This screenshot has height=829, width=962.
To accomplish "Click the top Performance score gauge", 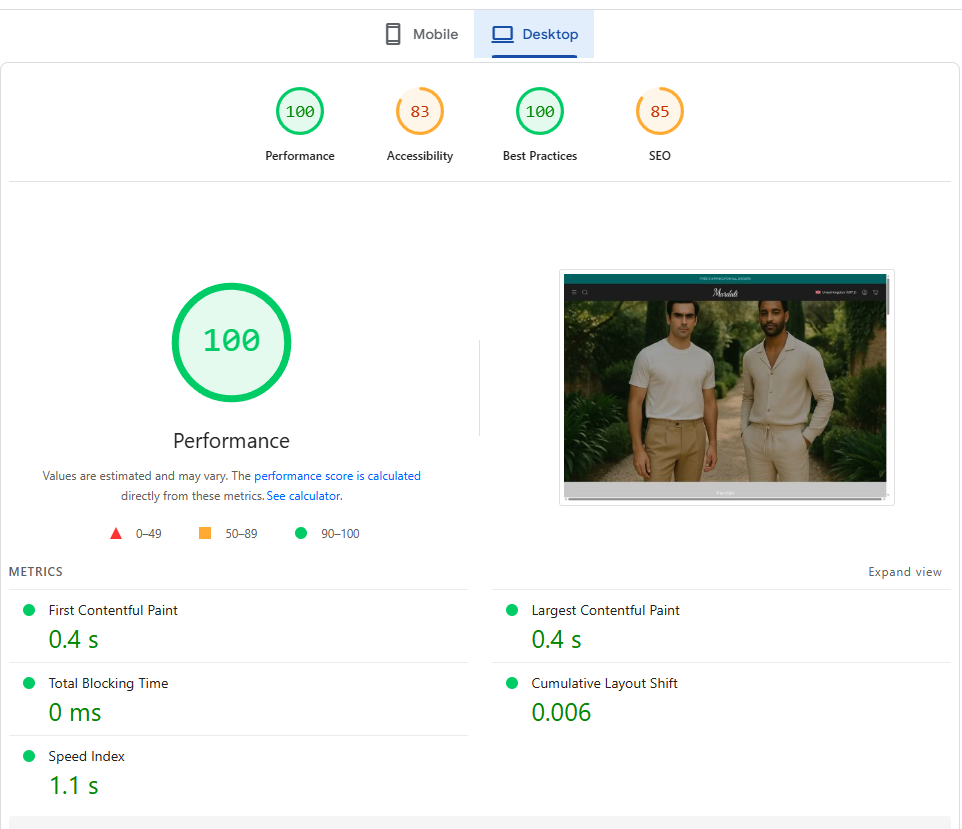I will 300,112.
